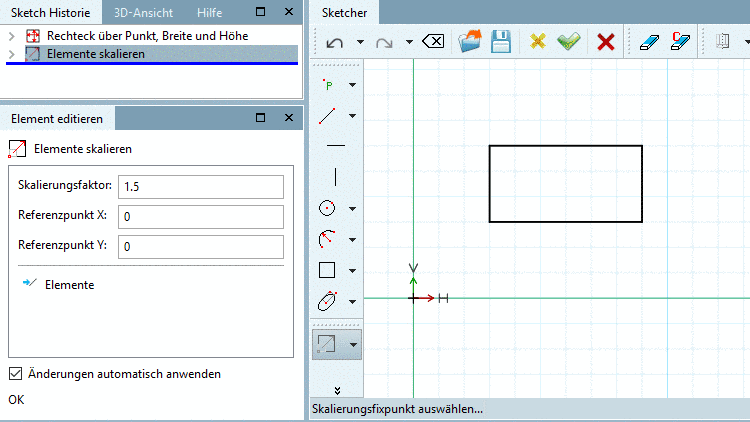The width and height of the screenshot is (750, 422).
Task: Select the slot shape tool
Action: (x=327, y=301)
